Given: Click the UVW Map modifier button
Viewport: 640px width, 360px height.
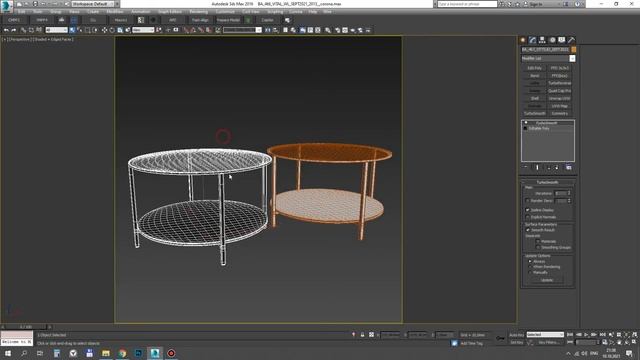Looking at the screenshot, I should click(x=560, y=106).
